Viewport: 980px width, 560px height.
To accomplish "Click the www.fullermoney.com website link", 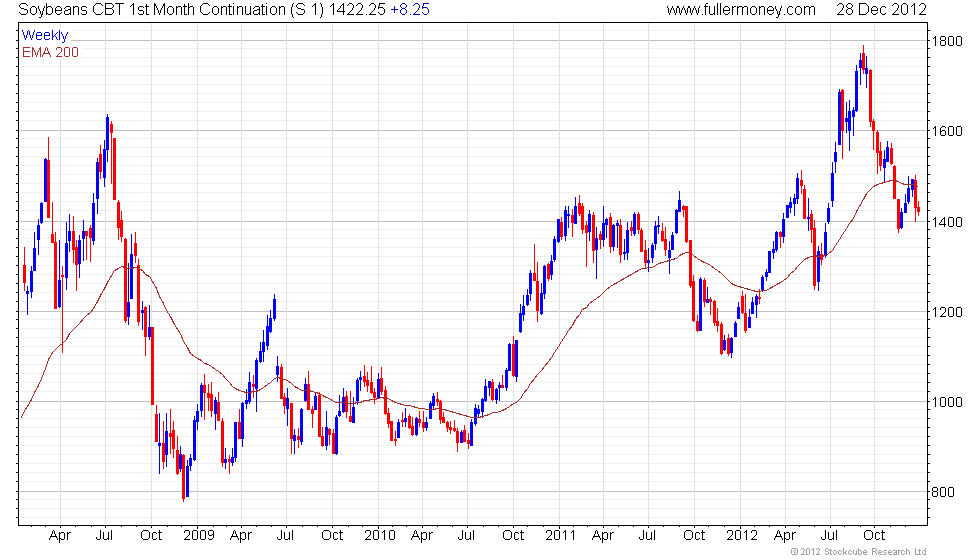I will (x=740, y=10).
